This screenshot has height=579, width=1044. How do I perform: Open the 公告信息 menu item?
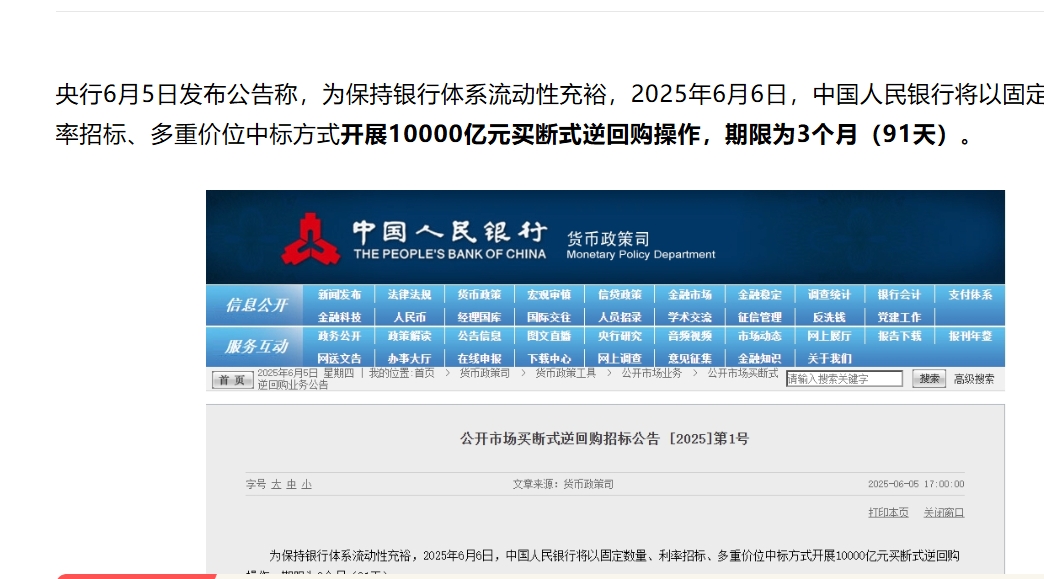[479, 337]
